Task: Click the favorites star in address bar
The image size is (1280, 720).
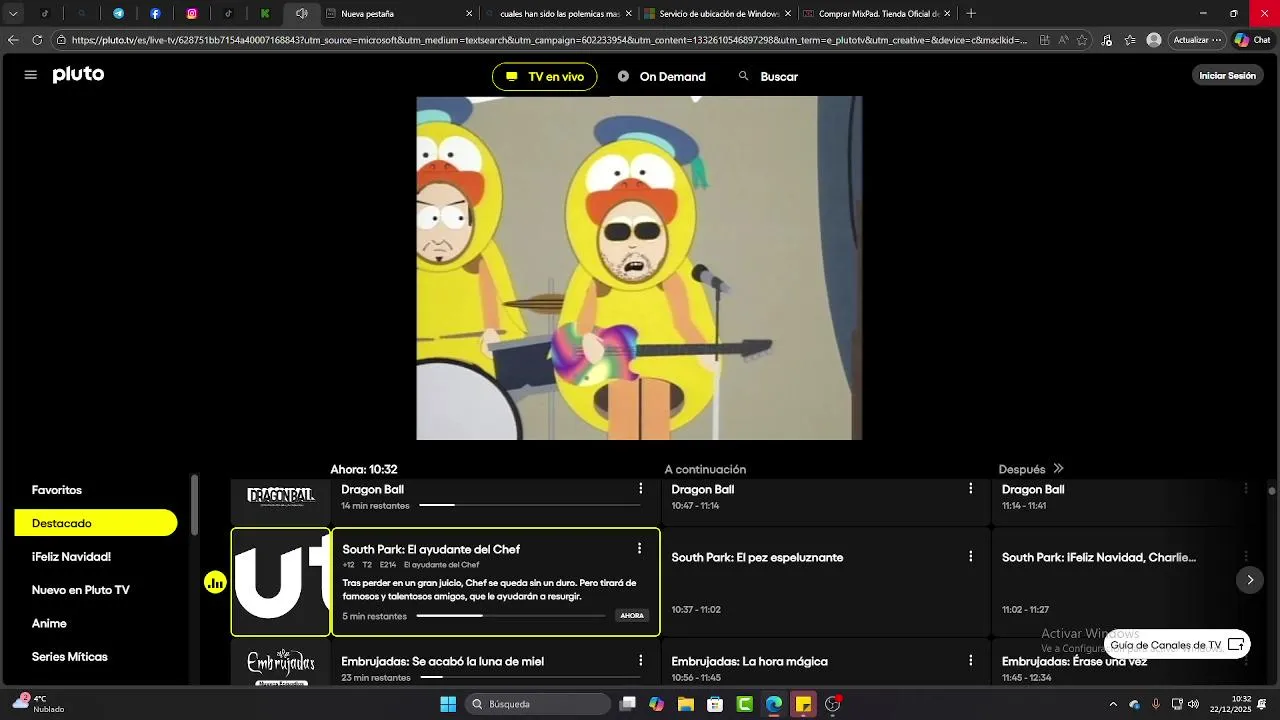Action: 1082,40
